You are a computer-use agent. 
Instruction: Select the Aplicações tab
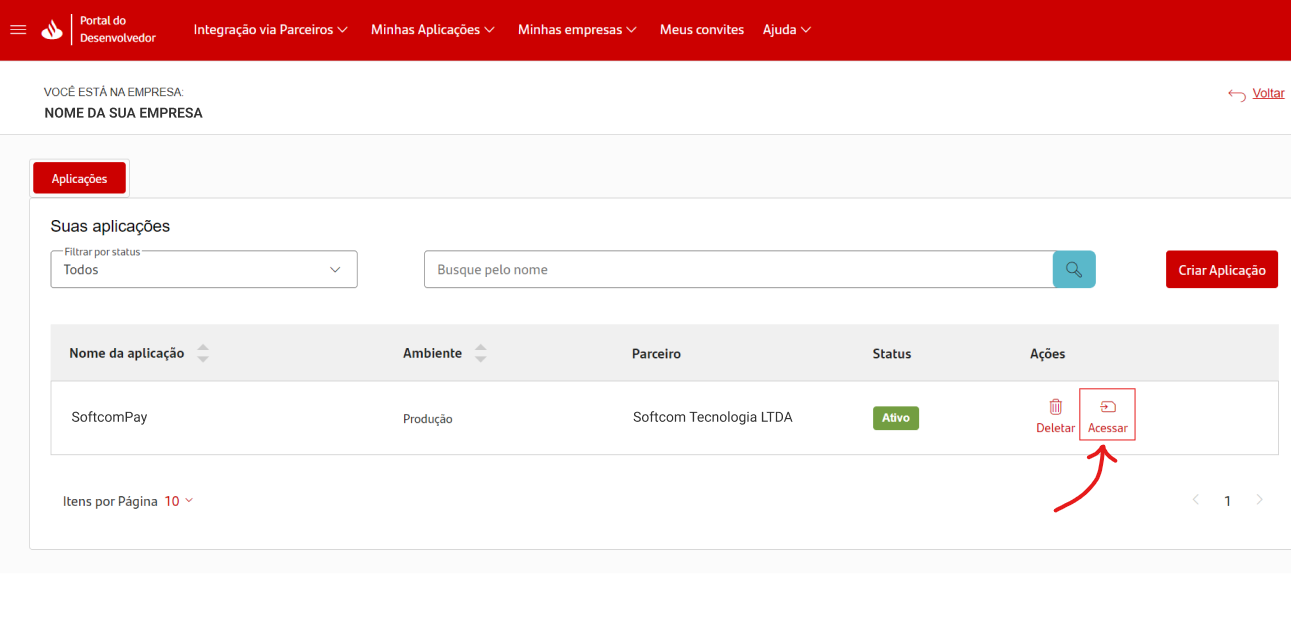[79, 178]
